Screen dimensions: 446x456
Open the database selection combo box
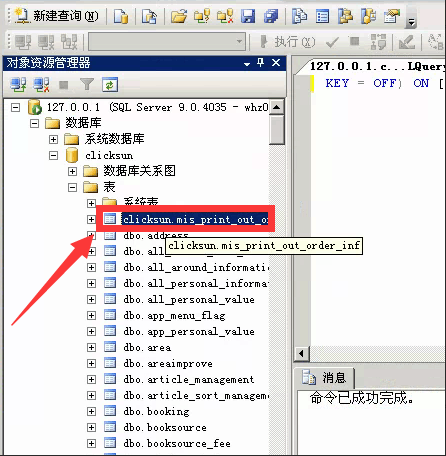coord(167,42)
